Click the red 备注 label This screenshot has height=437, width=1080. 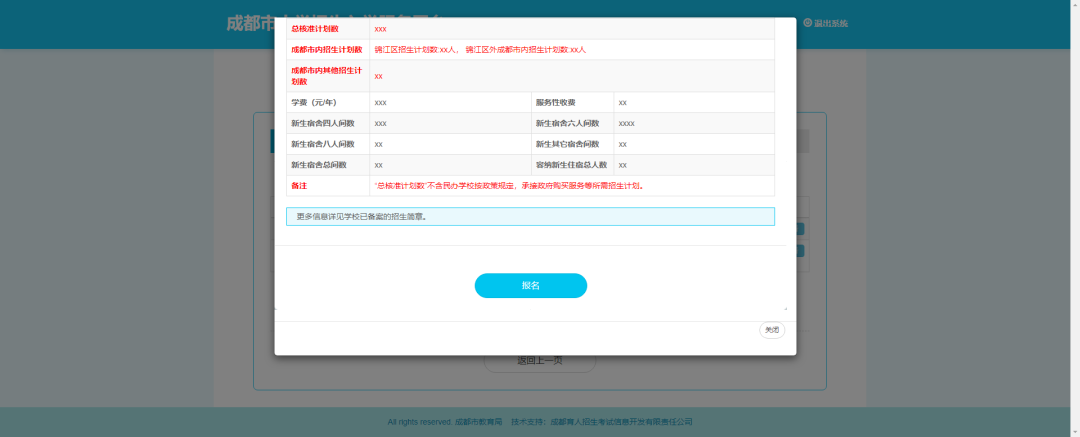tap(299, 186)
